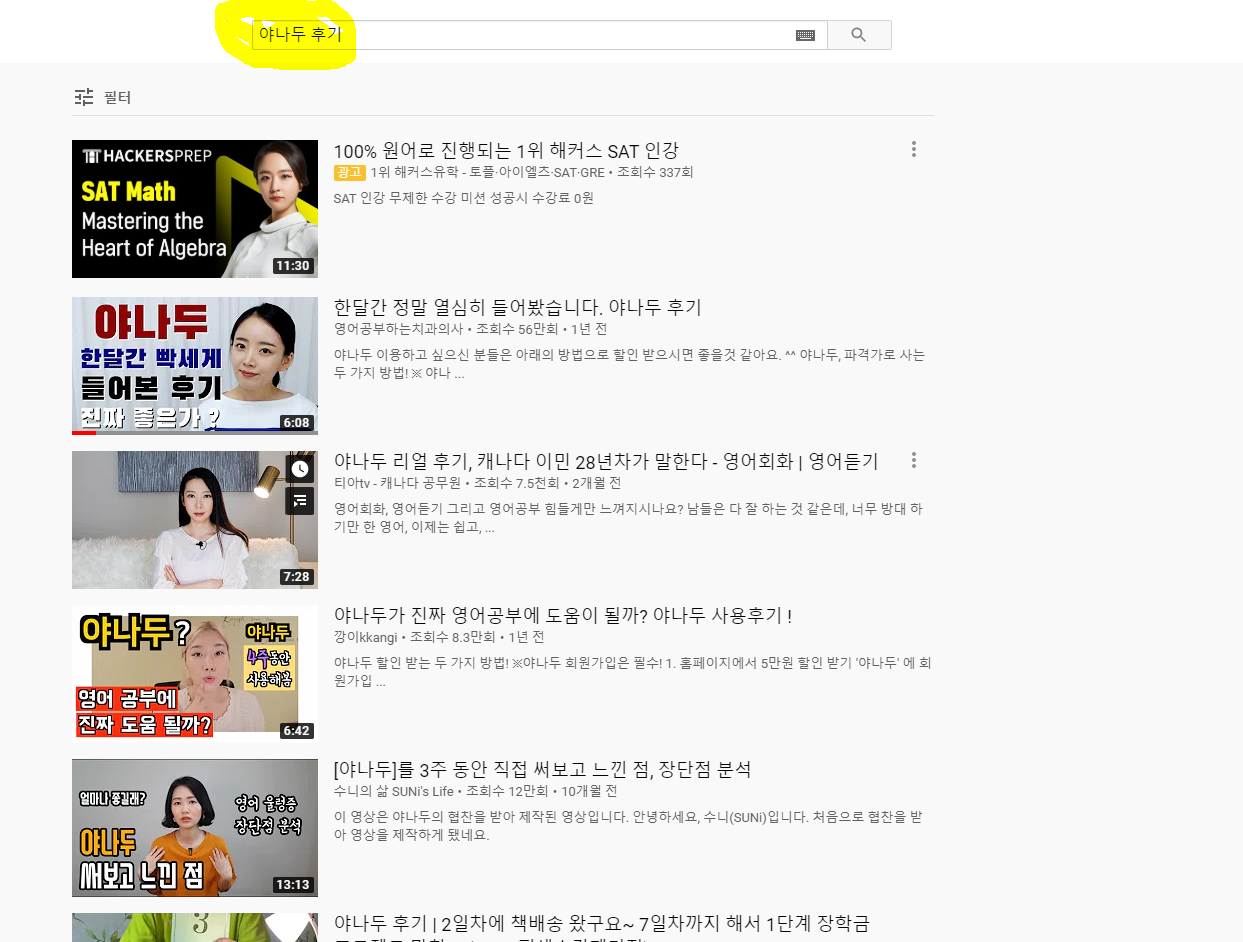Open the 야나두 한달간 빡세게 들어본 후기 thumbnail

tap(195, 365)
